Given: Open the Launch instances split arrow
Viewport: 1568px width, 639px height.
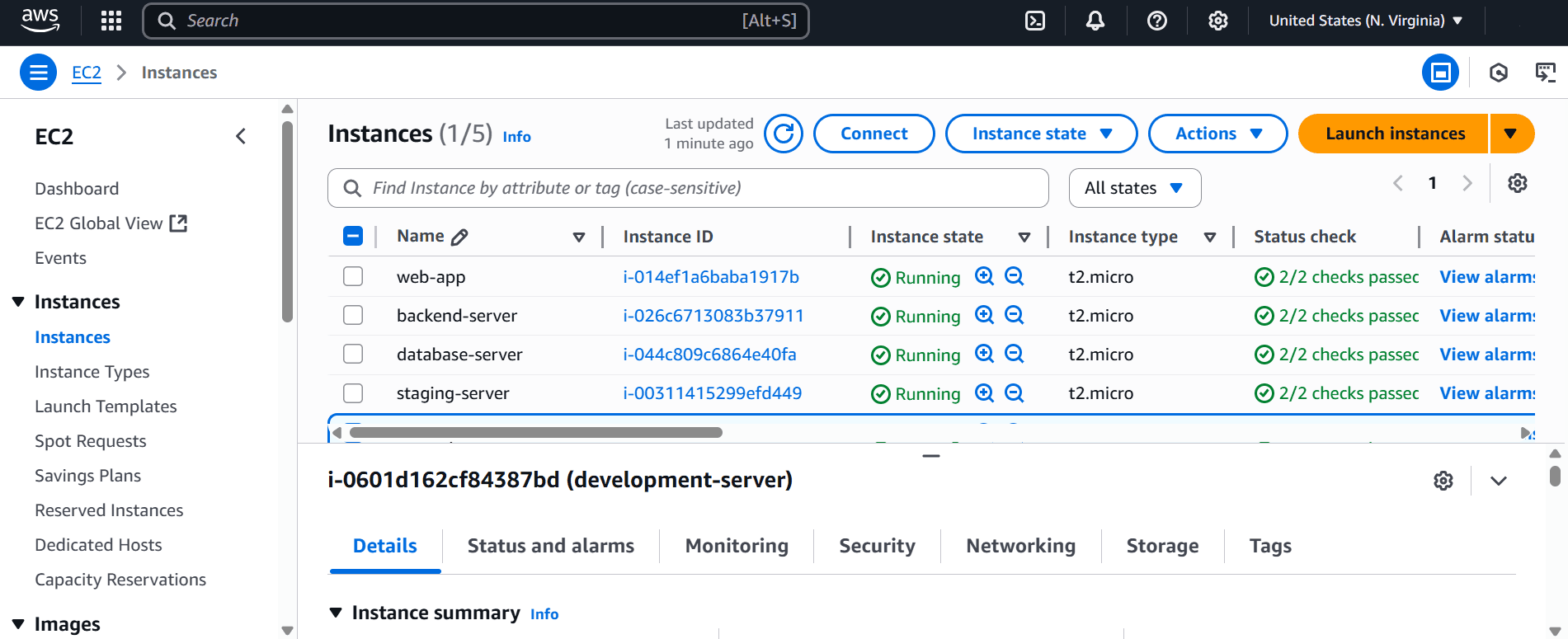Looking at the screenshot, I should (1511, 134).
